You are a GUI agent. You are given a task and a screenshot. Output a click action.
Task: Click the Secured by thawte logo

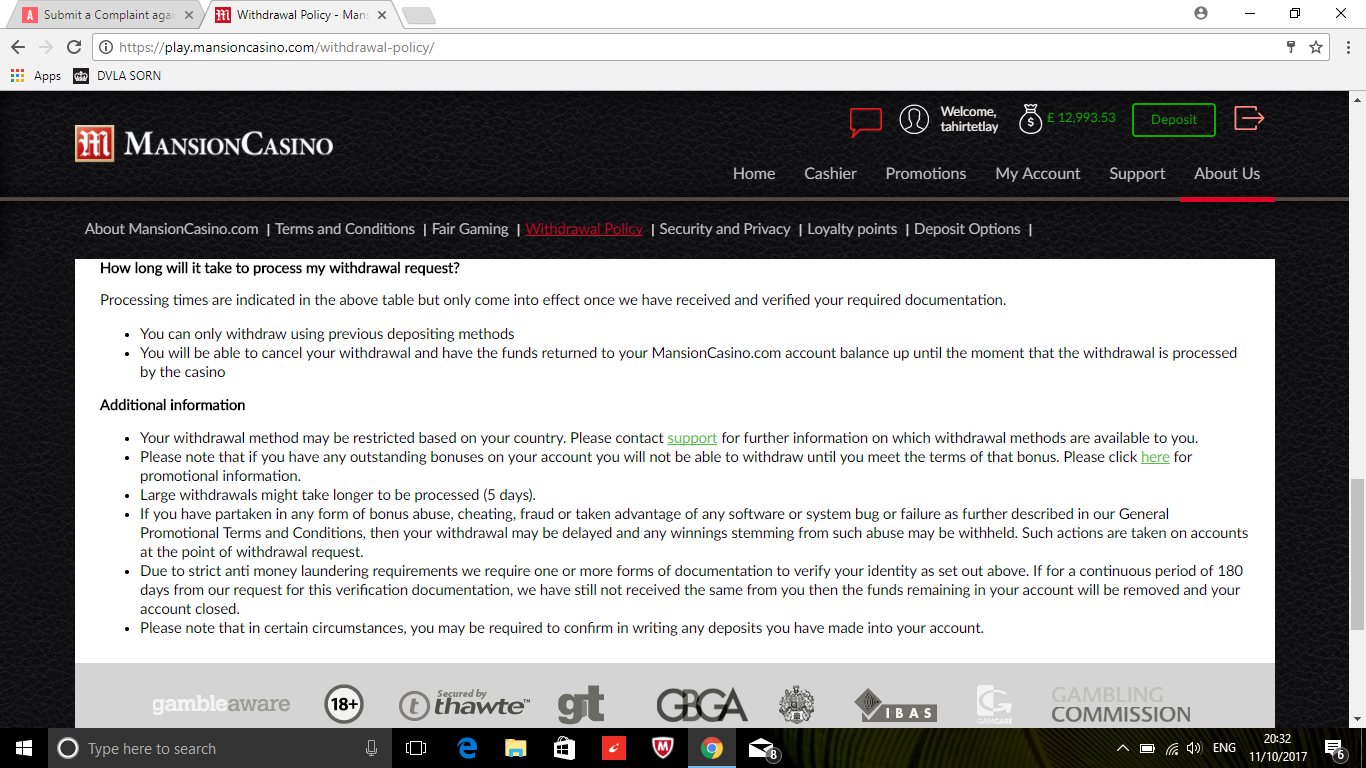(464, 704)
